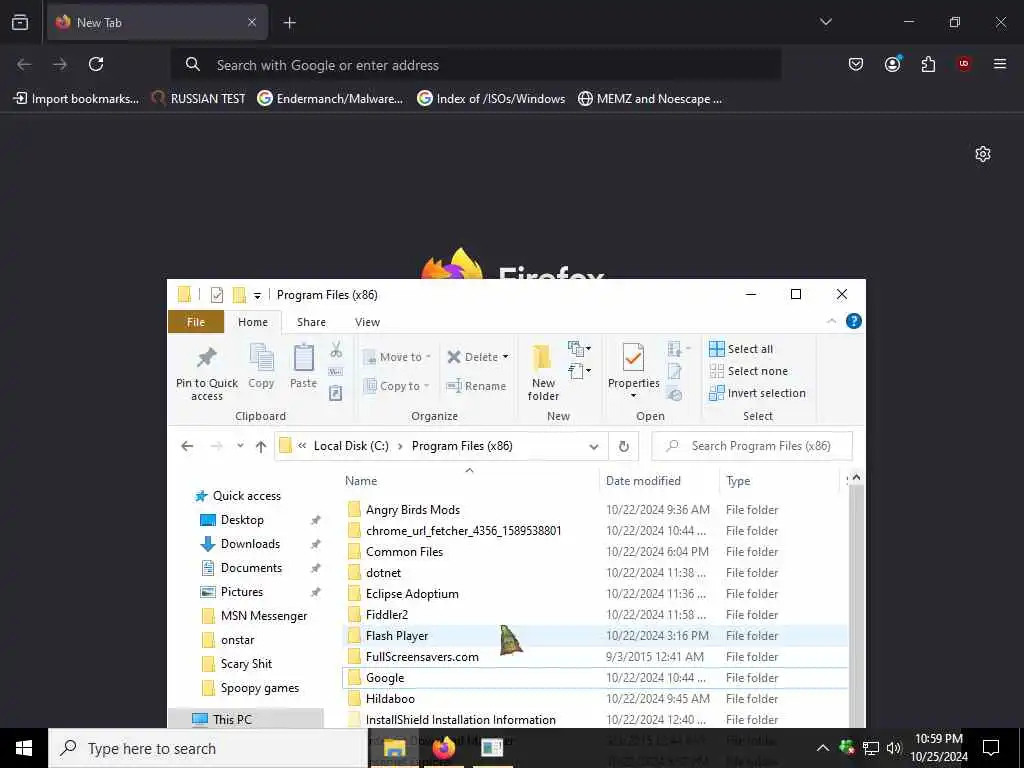Click the network icon in system tray

point(871,748)
